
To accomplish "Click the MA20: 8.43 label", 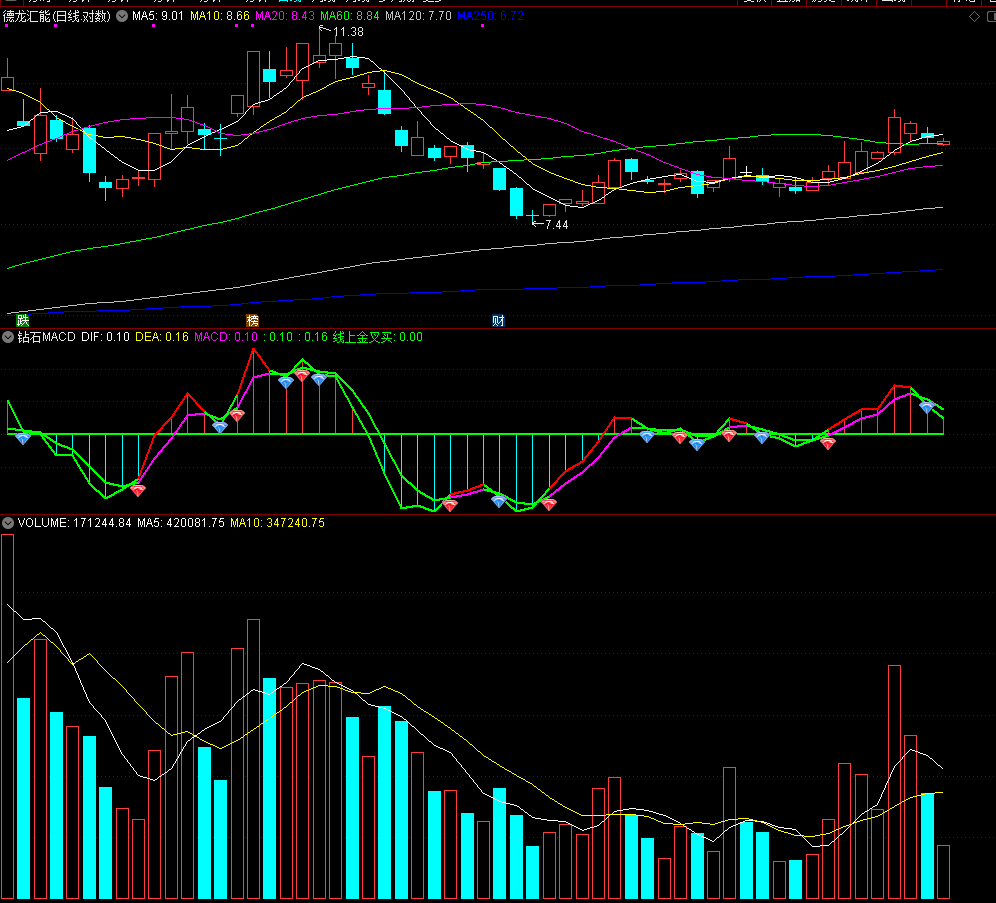I will (285, 16).
